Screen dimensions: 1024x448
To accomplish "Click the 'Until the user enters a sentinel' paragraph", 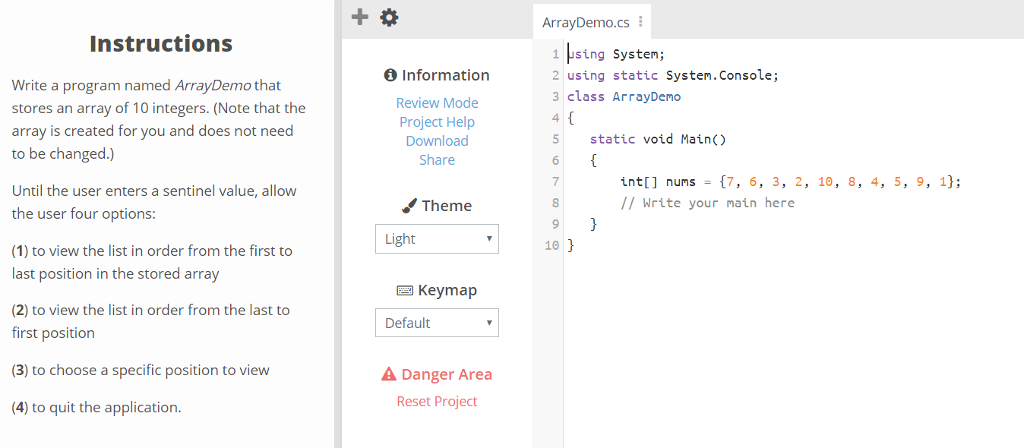I will click(x=154, y=202).
